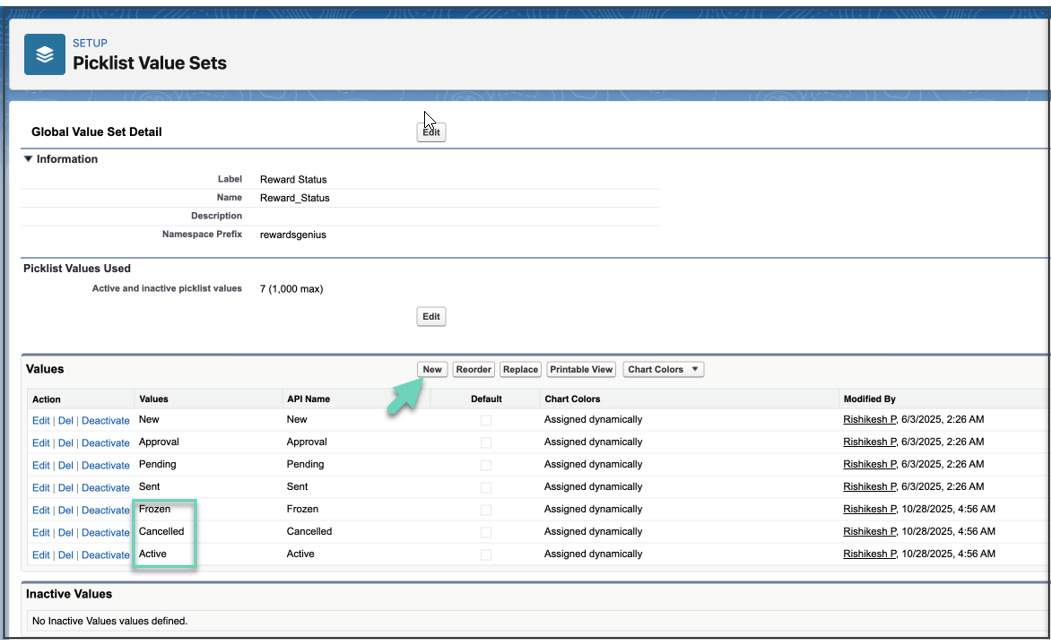1051x640 pixels.
Task: Click Edit button below Picklist Values Used
Action: pos(431,316)
